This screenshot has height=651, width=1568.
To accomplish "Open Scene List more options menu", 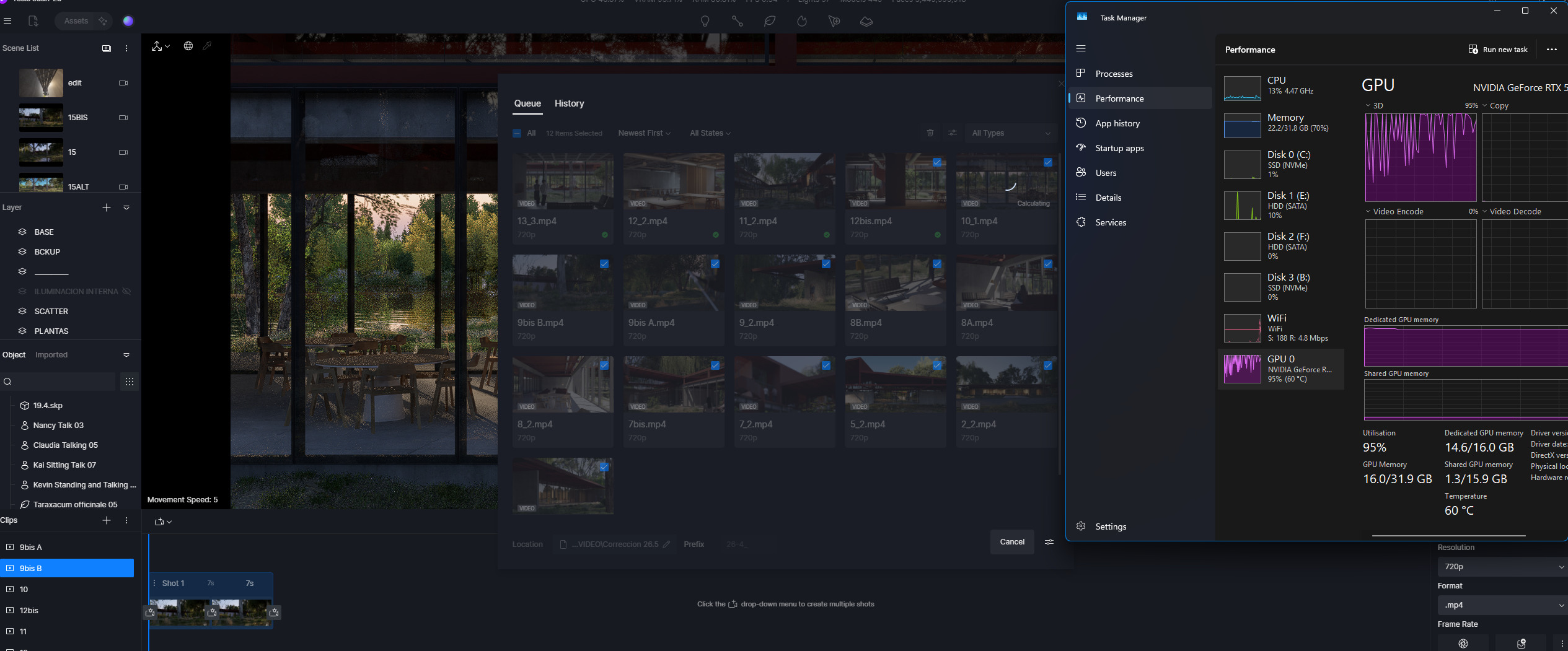I will coord(126,48).
